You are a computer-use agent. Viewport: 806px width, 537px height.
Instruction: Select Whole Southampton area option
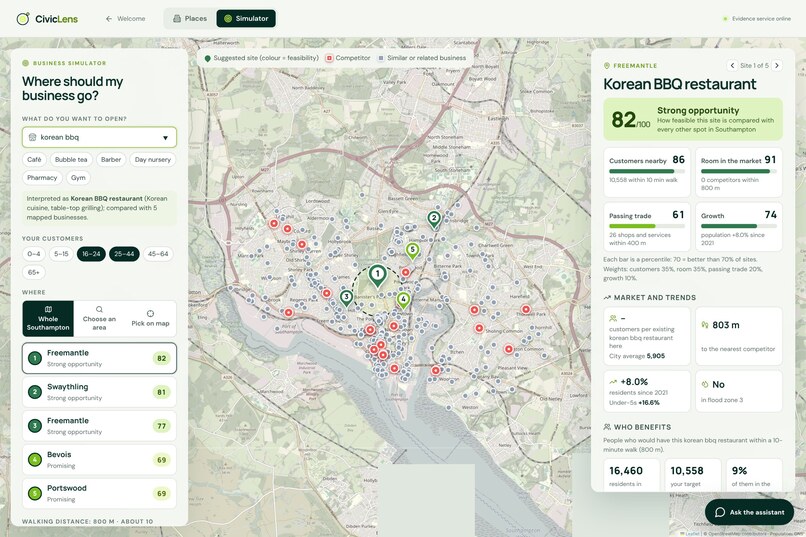48,319
